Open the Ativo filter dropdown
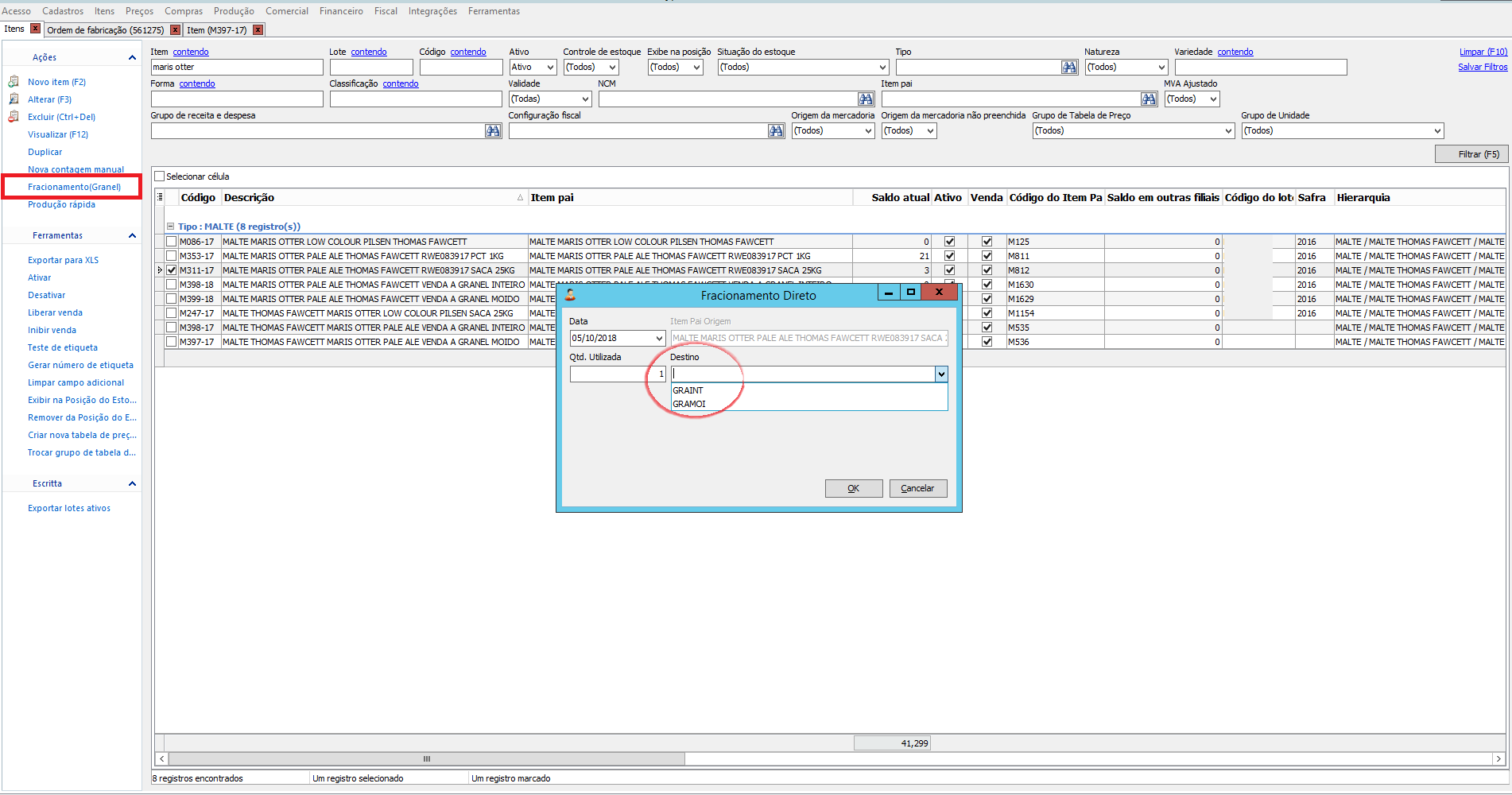 (550, 68)
